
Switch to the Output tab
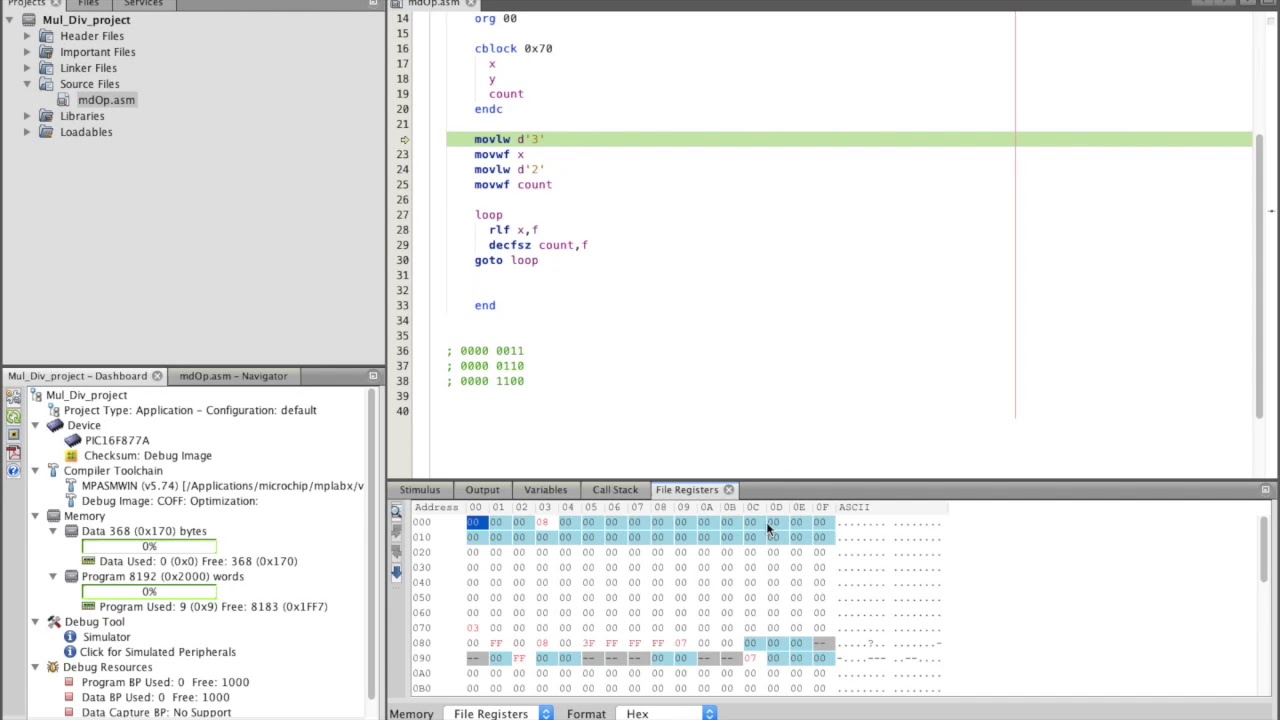(482, 490)
